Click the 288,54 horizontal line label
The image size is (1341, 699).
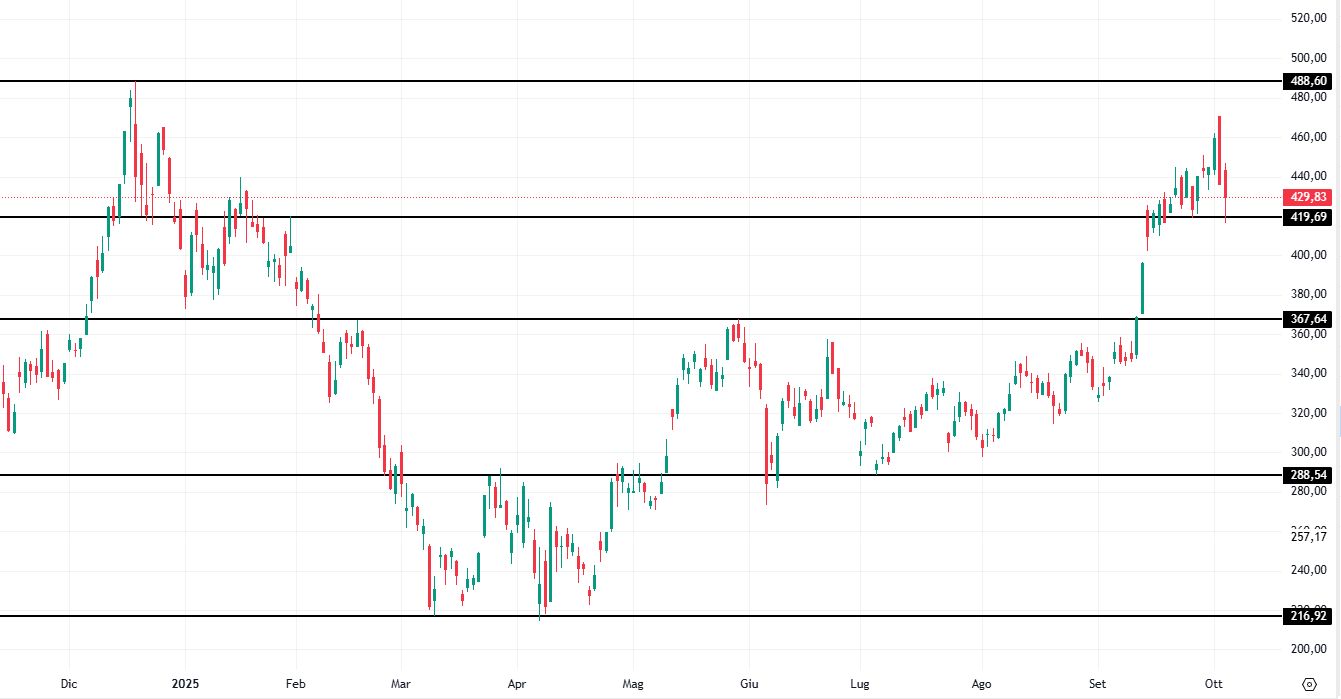1309,475
